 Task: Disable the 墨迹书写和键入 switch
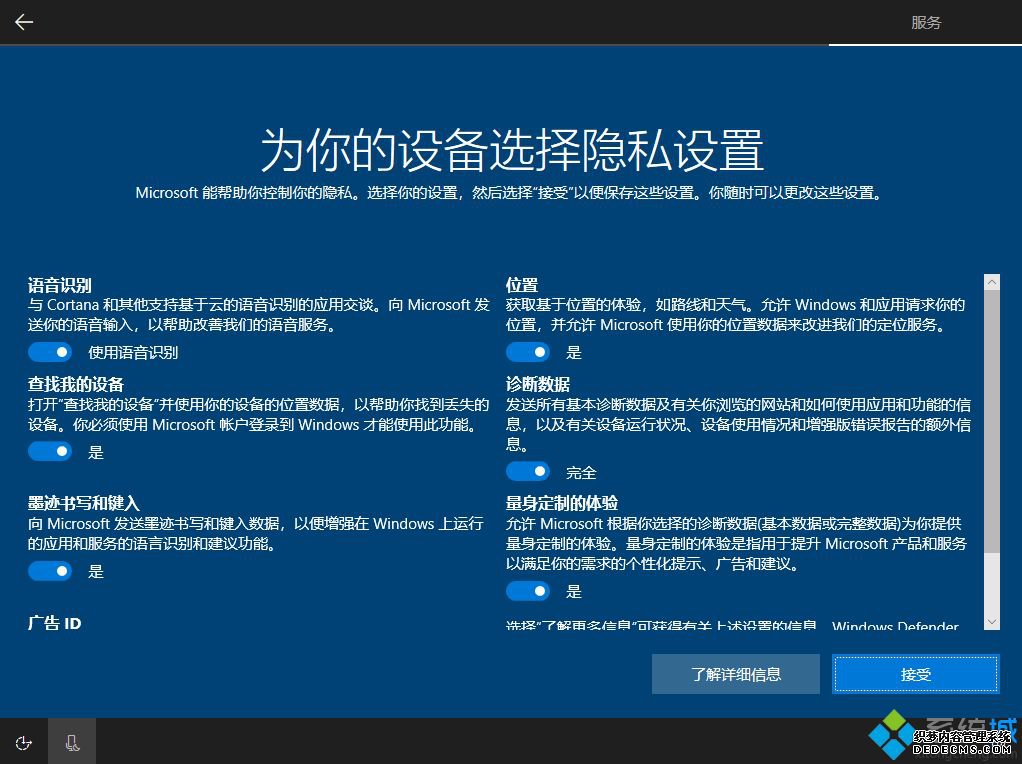click(x=50, y=571)
